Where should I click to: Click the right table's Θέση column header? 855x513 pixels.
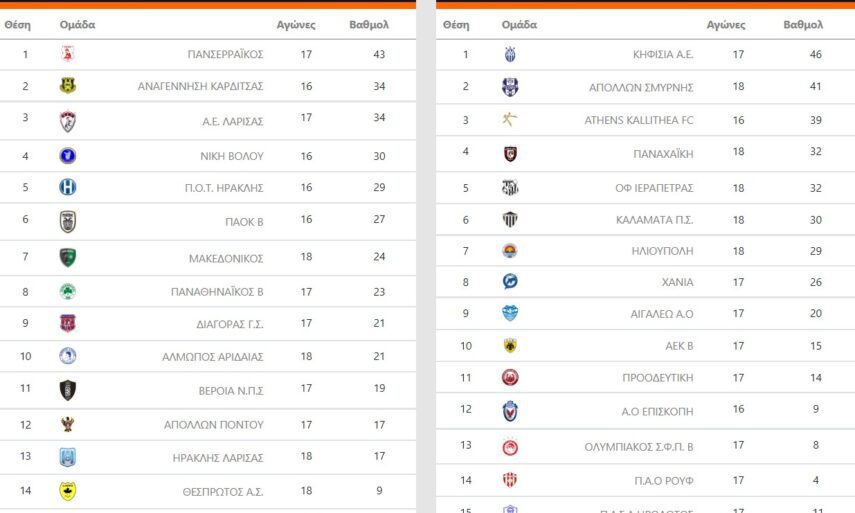tap(455, 24)
